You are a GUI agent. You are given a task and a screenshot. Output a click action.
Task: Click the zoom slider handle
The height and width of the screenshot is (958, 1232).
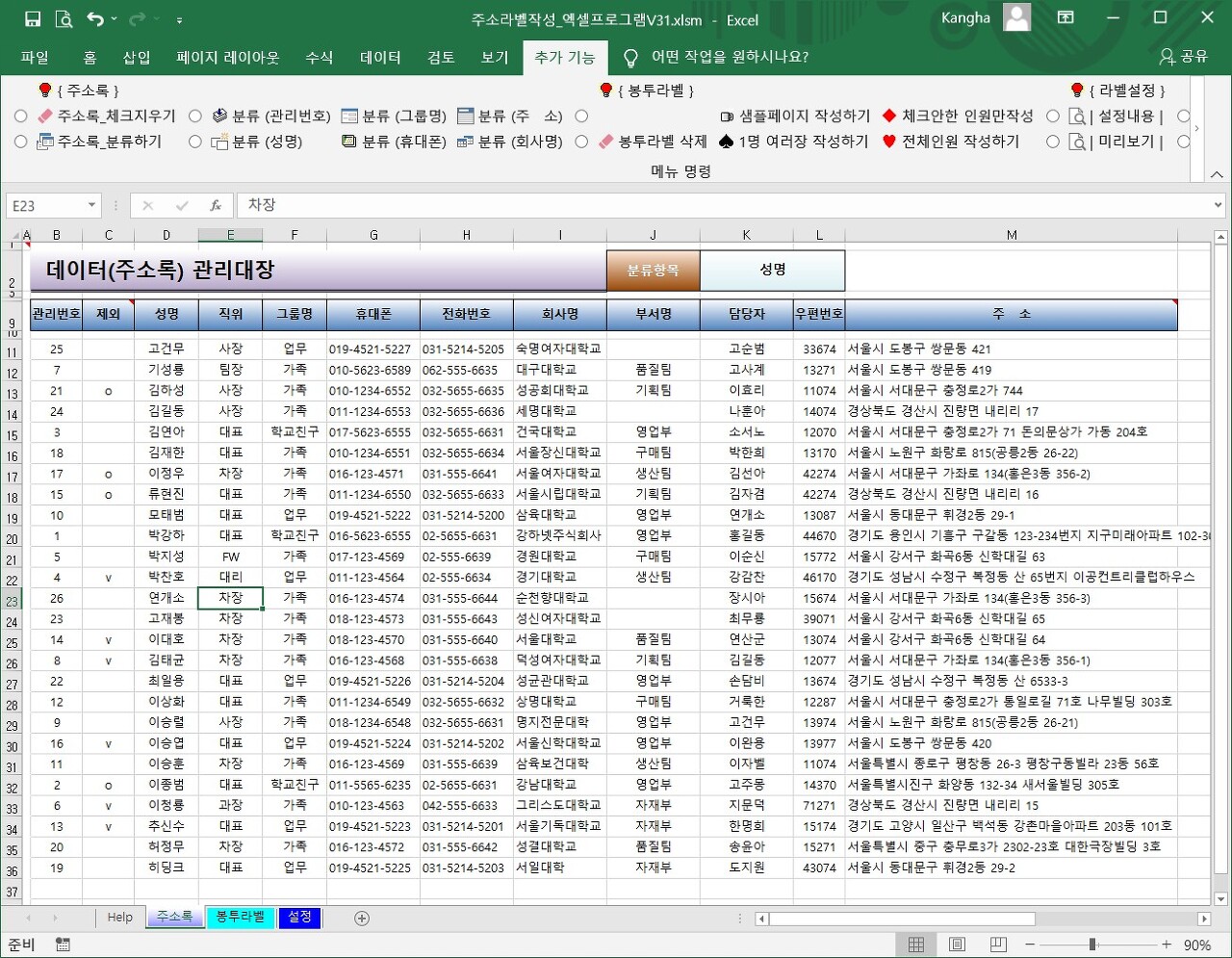pyautogui.click(x=1093, y=945)
